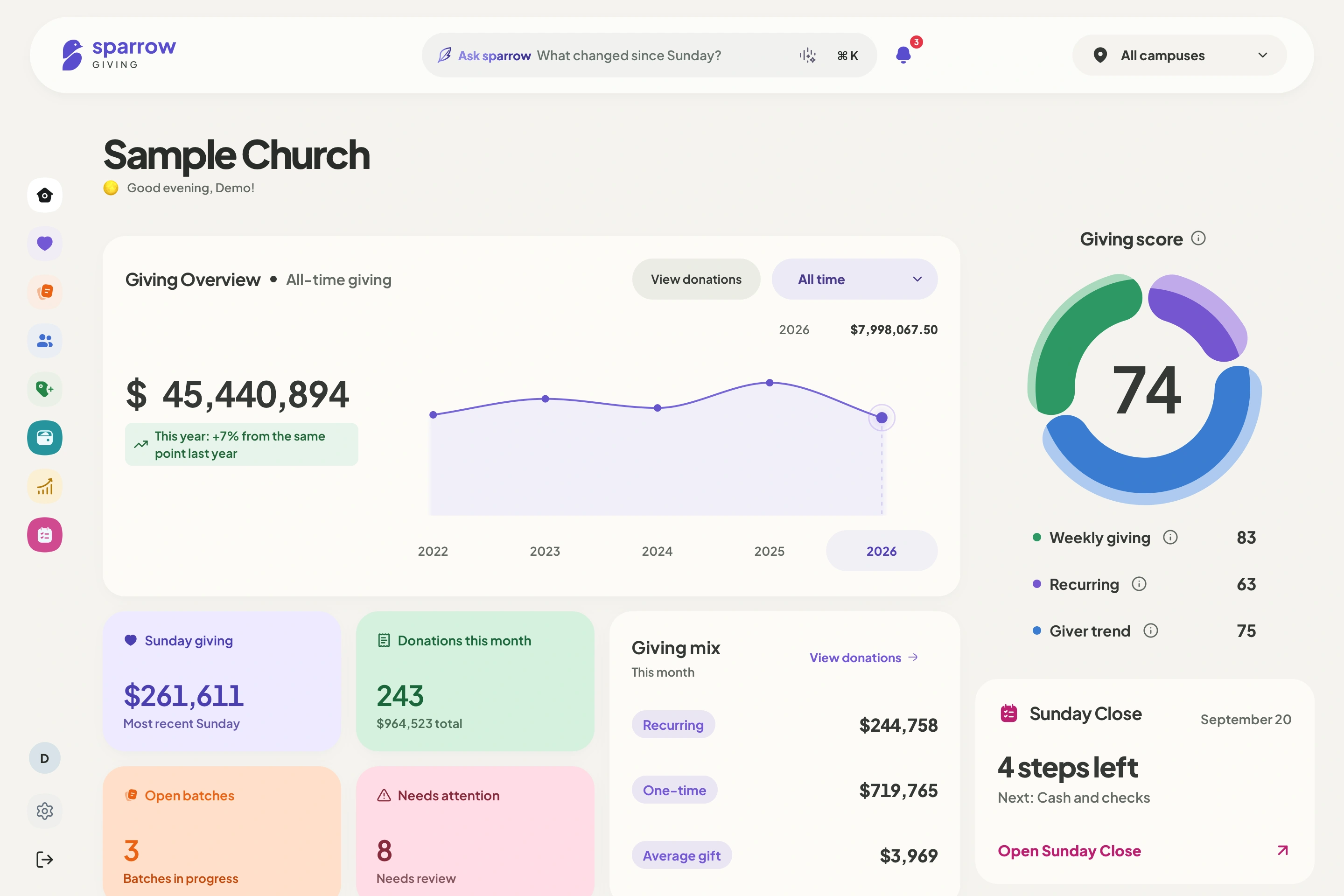
Task: Show Recurring score info icon
Action: point(1139,584)
